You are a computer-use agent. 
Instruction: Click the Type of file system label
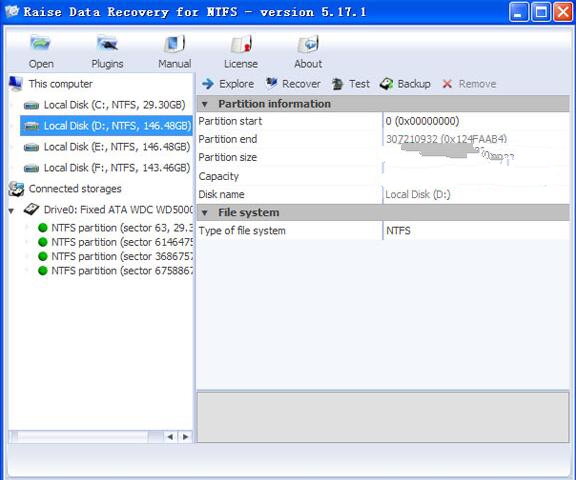coord(242,231)
